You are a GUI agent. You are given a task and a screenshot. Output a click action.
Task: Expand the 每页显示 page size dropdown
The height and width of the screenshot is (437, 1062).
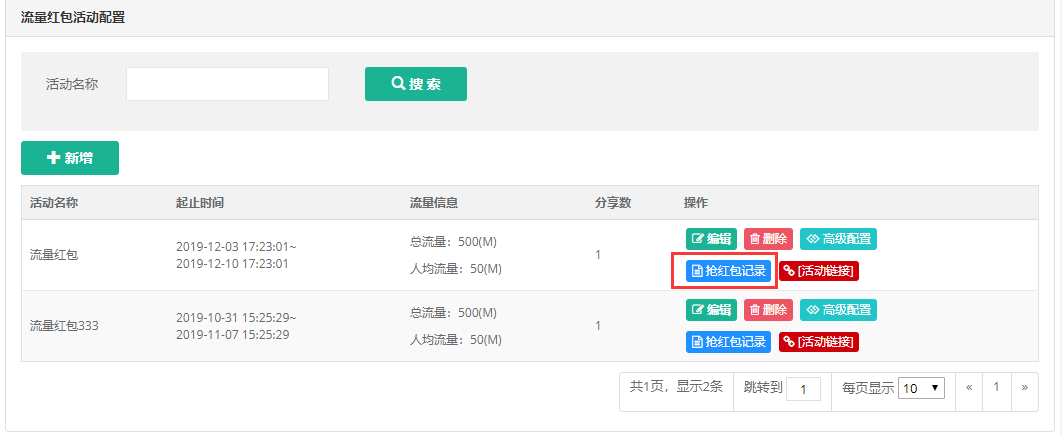(x=921, y=388)
